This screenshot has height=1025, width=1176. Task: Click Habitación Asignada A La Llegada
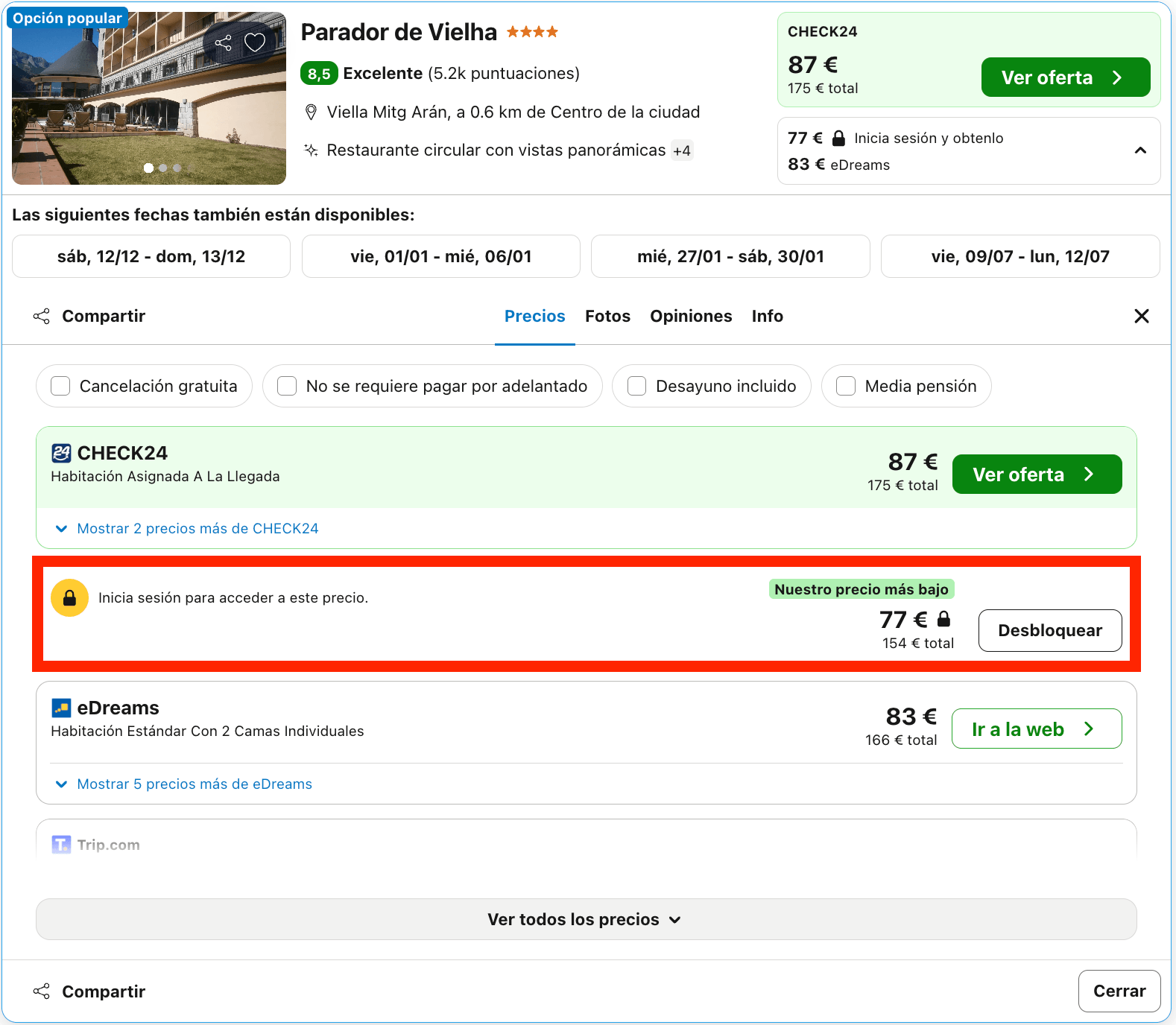165,477
